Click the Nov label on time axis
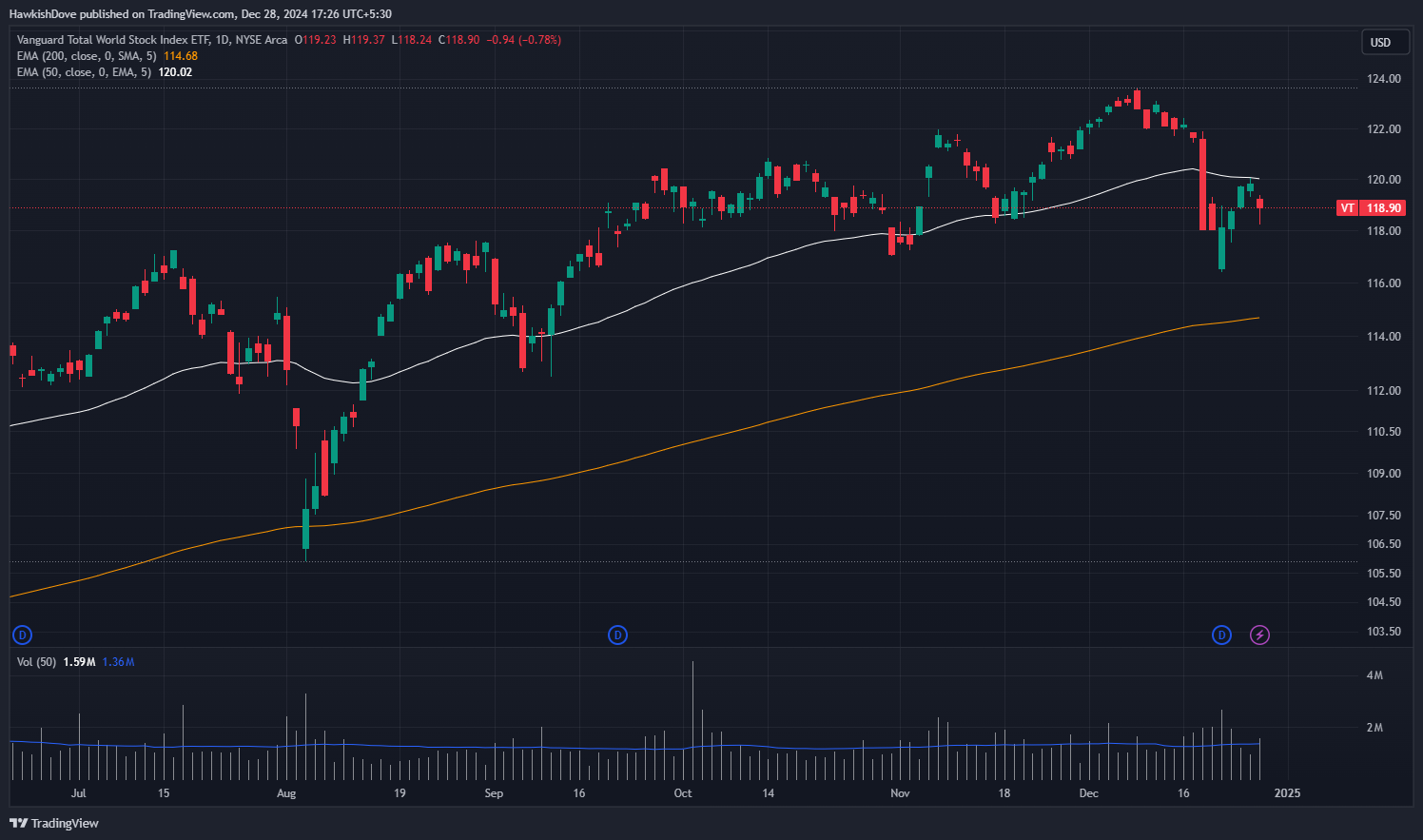1423x840 pixels. (x=900, y=792)
